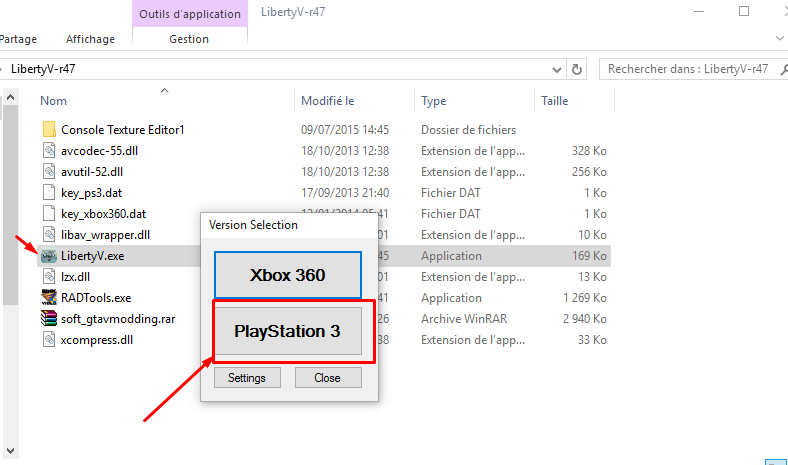Click the 1 269 Ko size cell
Screen dimensions: 788x465
tap(584, 298)
